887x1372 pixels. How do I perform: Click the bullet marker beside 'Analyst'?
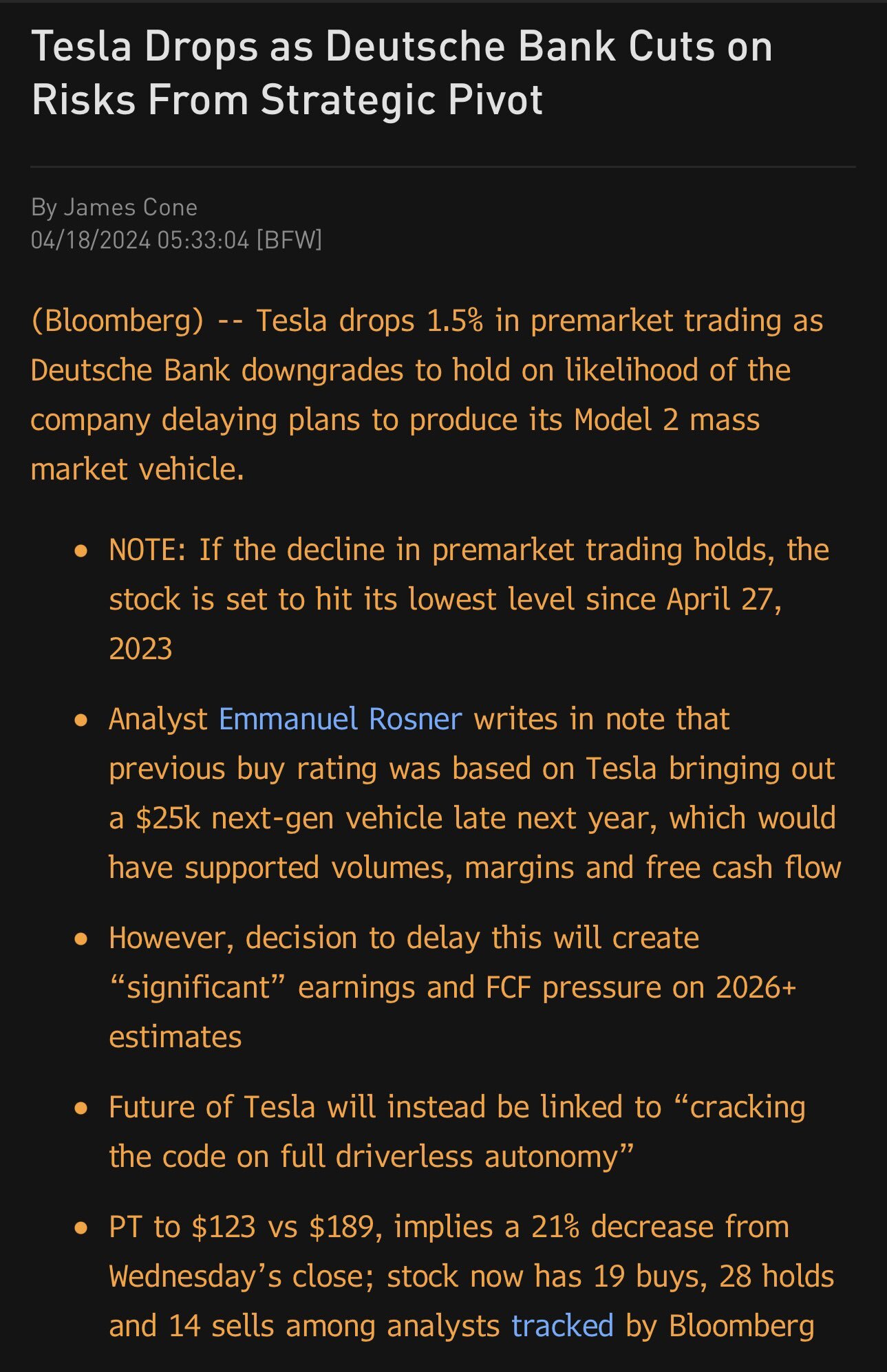coord(81,720)
